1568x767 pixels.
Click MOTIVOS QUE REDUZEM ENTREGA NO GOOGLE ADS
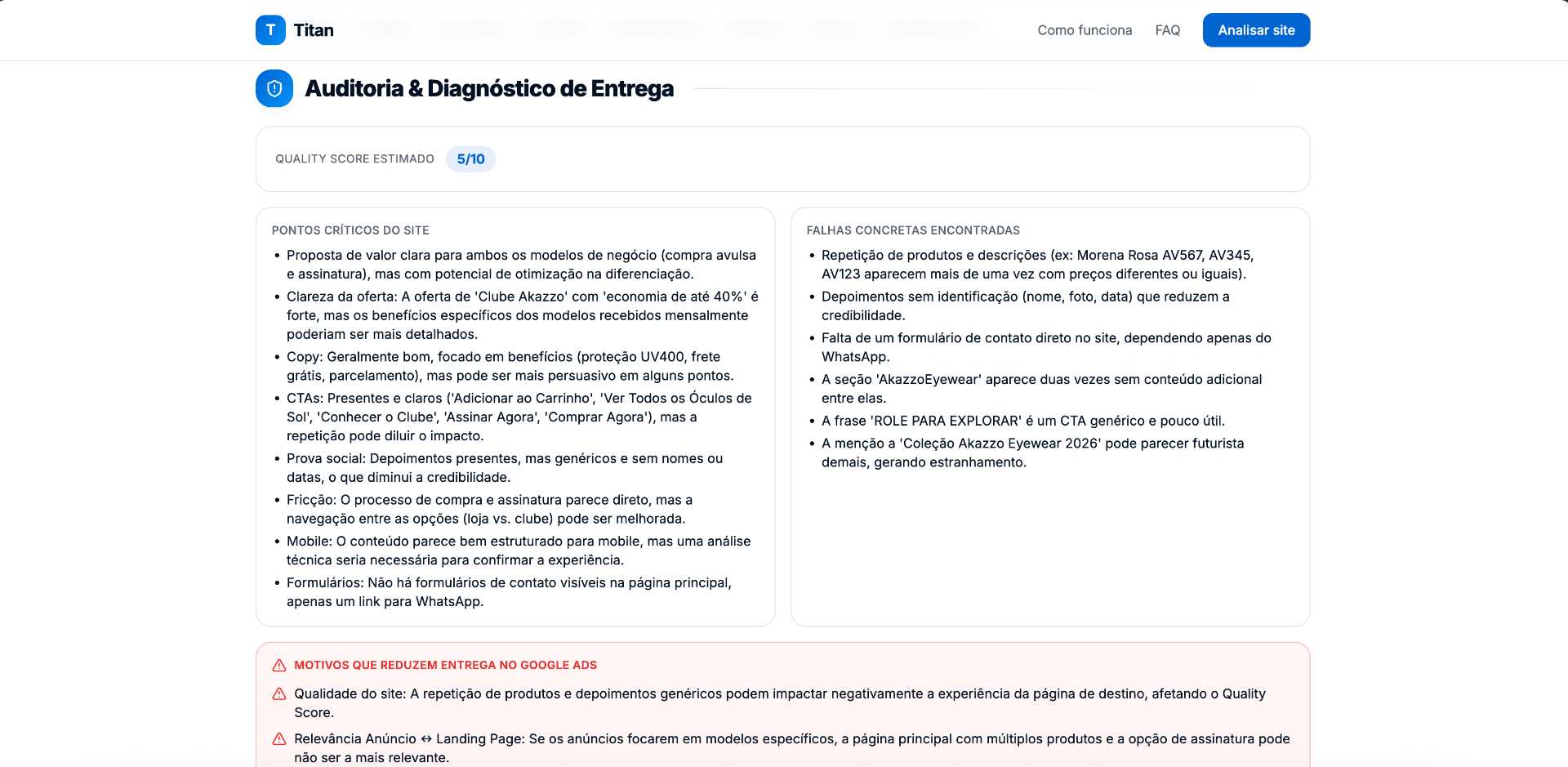(x=445, y=665)
